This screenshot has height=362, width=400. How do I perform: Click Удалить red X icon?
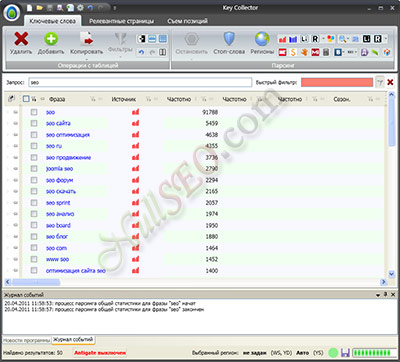[x=21, y=39]
